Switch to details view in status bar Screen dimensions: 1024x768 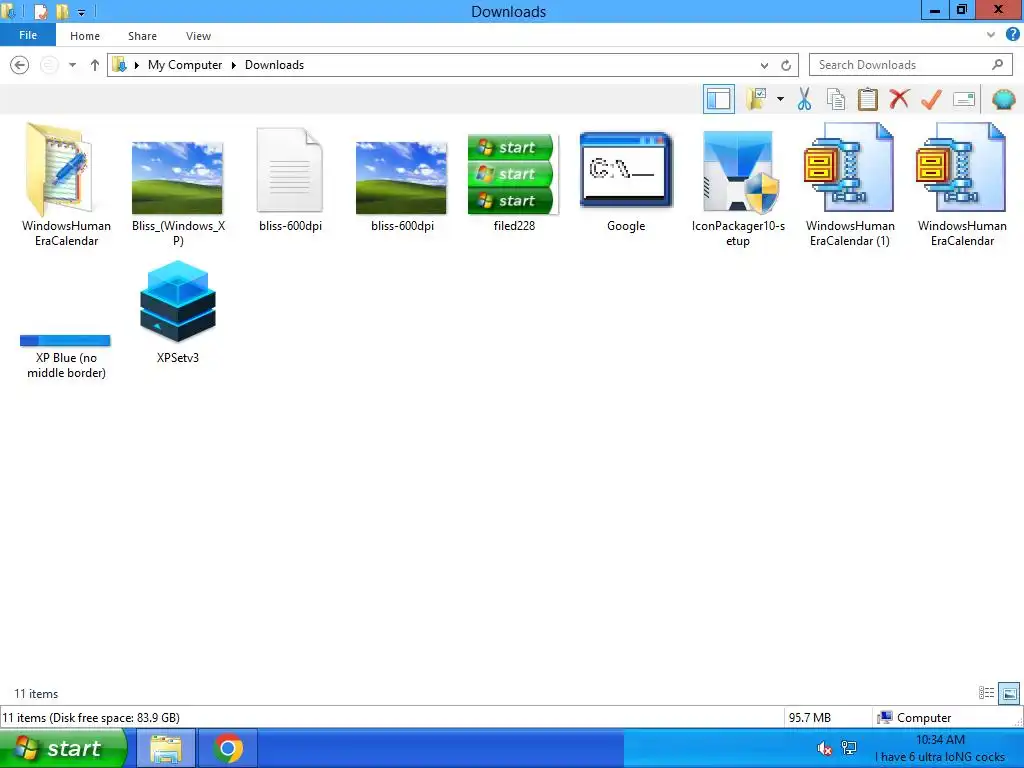(x=986, y=693)
